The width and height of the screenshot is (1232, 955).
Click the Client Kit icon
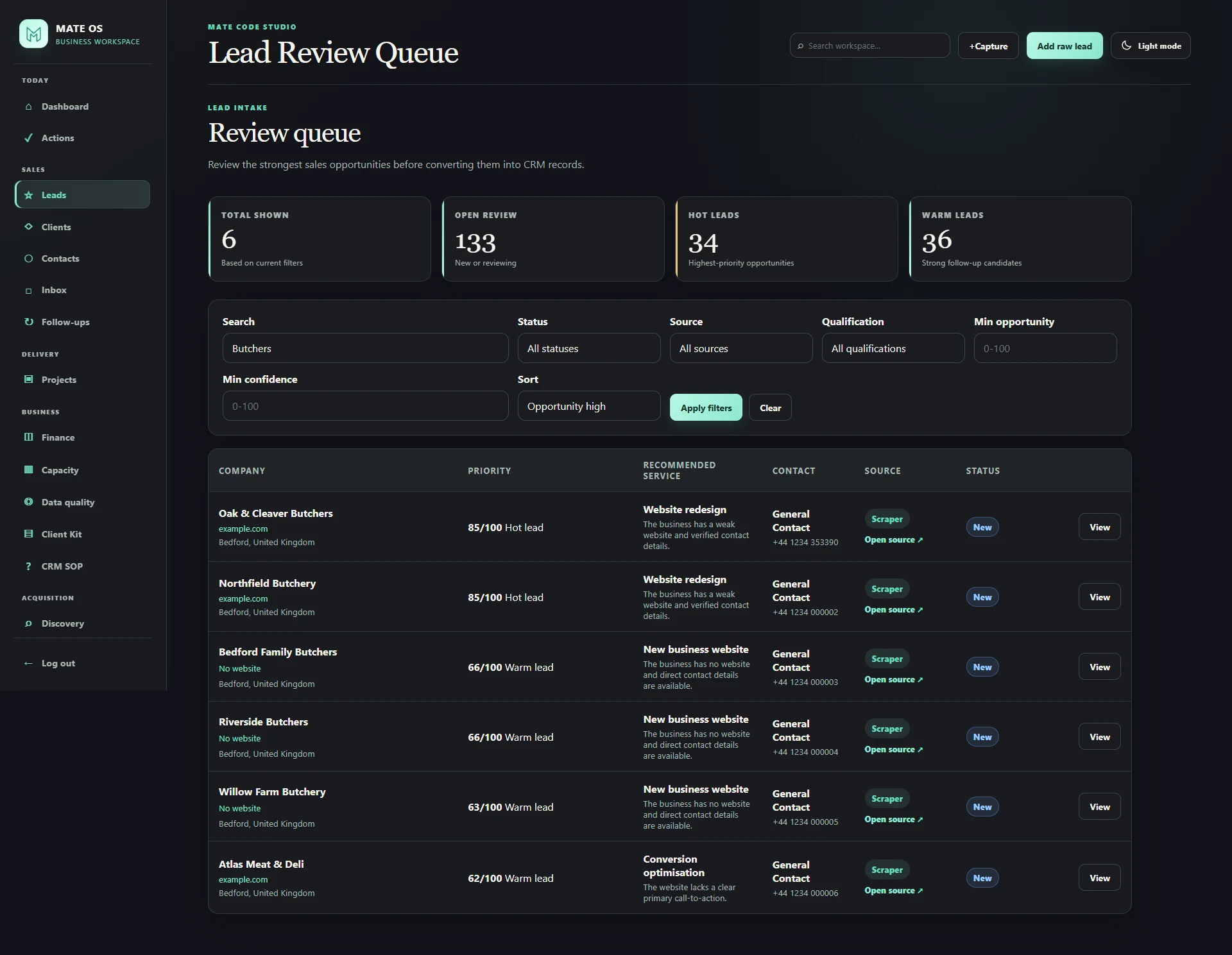(x=28, y=534)
